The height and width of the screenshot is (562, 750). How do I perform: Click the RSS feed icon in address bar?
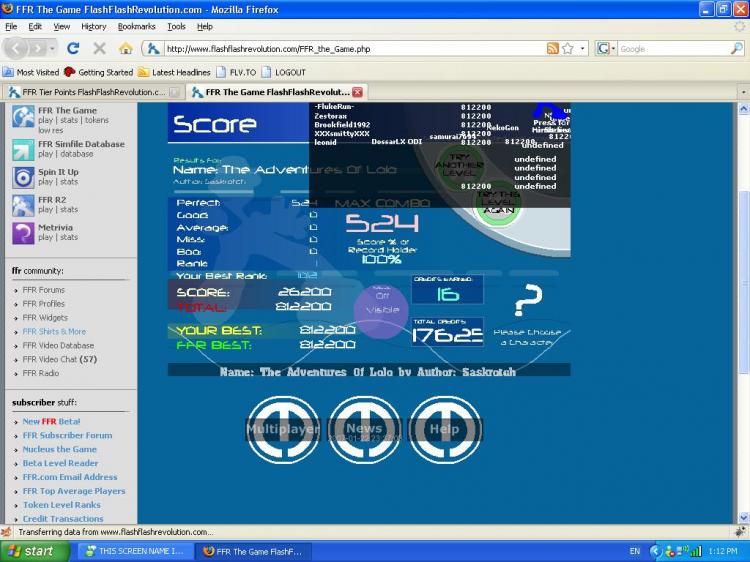552,48
